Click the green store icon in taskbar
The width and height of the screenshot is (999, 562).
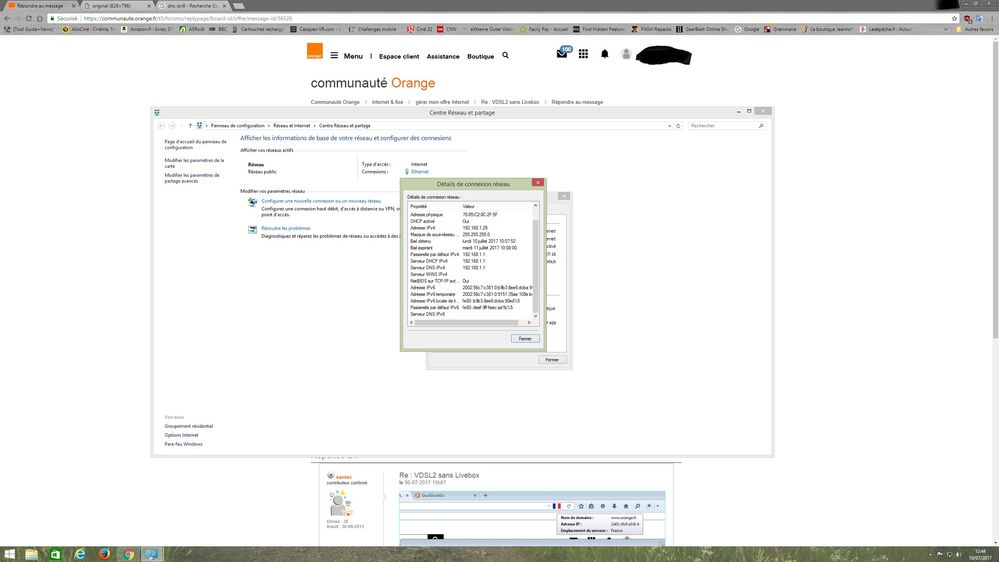pos(55,554)
